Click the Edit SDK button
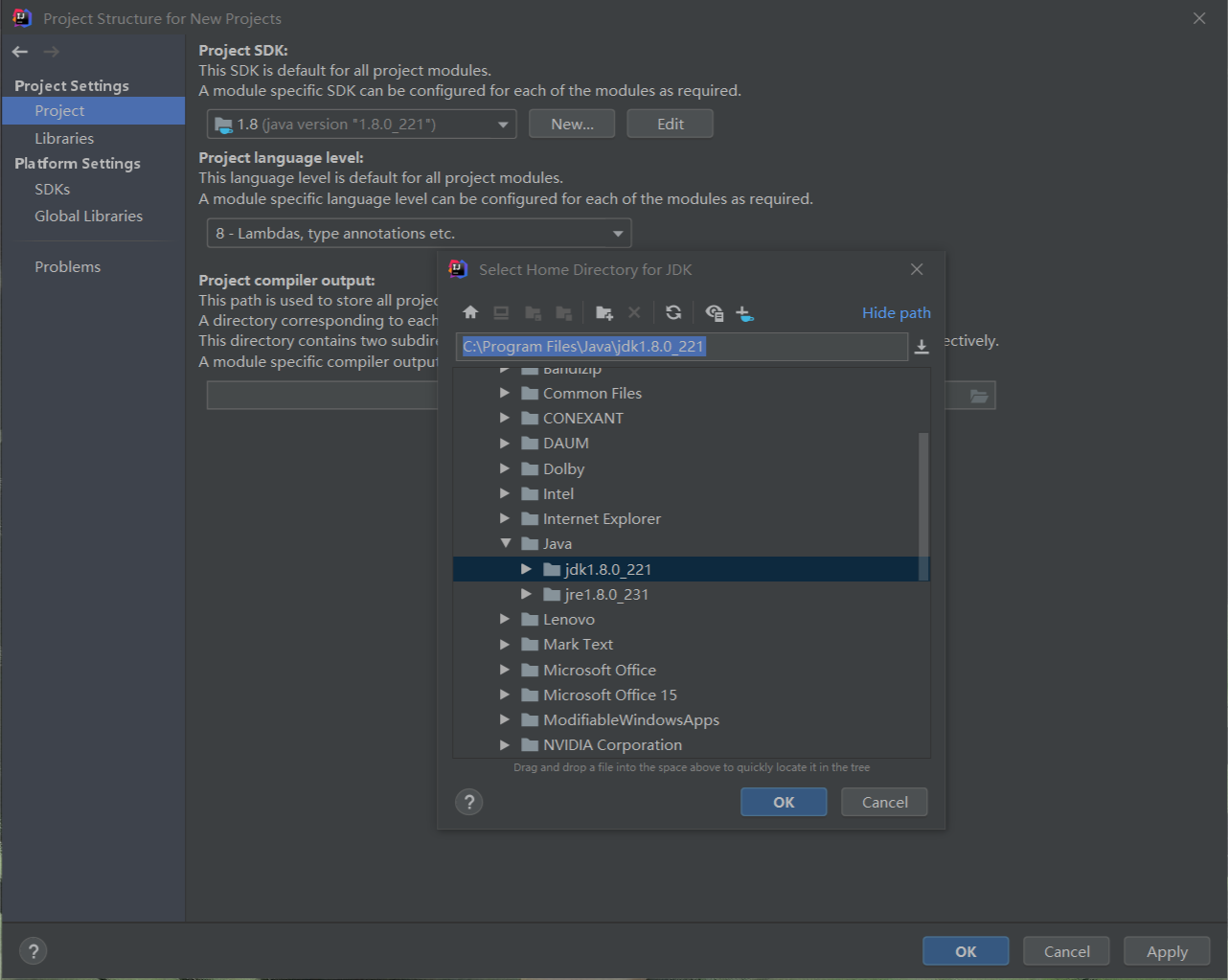Image resolution: width=1228 pixels, height=980 pixels. click(x=671, y=124)
